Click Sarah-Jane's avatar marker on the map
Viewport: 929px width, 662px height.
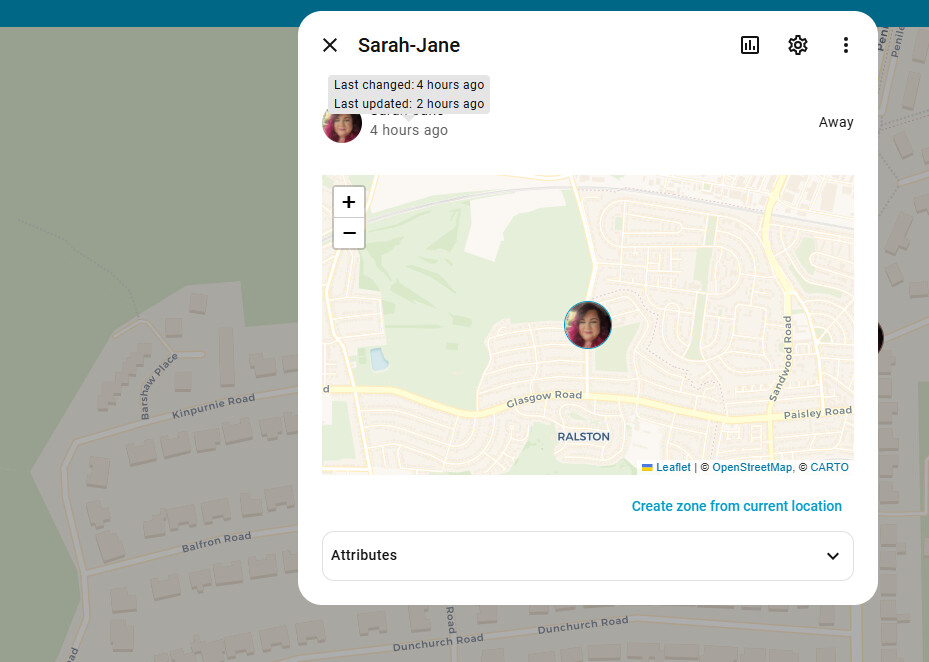pos(588,325)
